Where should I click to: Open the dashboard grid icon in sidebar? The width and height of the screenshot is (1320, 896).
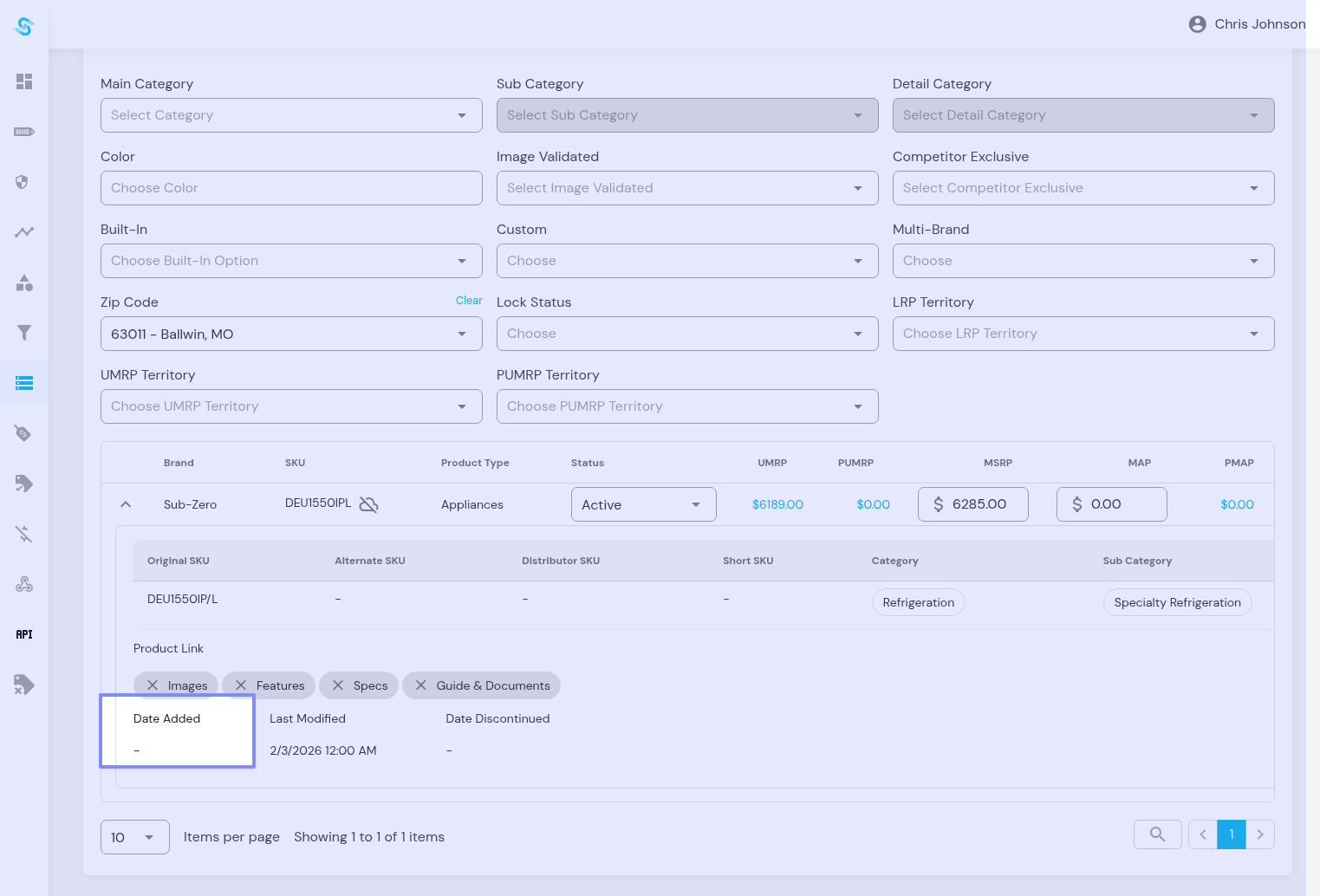(x=24, y=81)
